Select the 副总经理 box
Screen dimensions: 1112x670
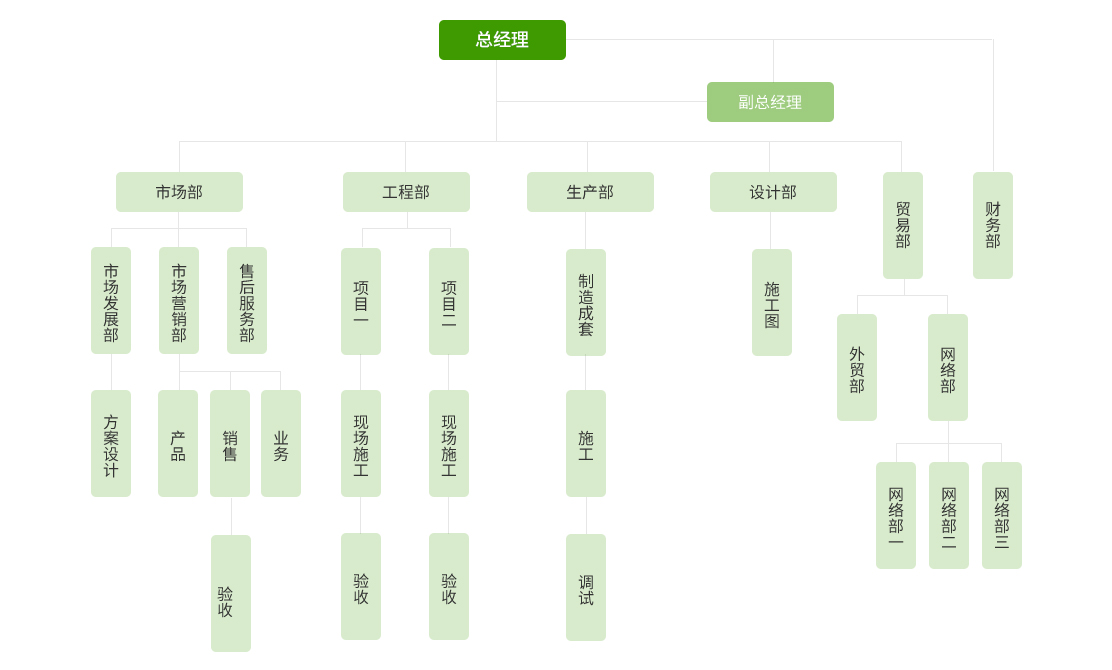point(770,102)
